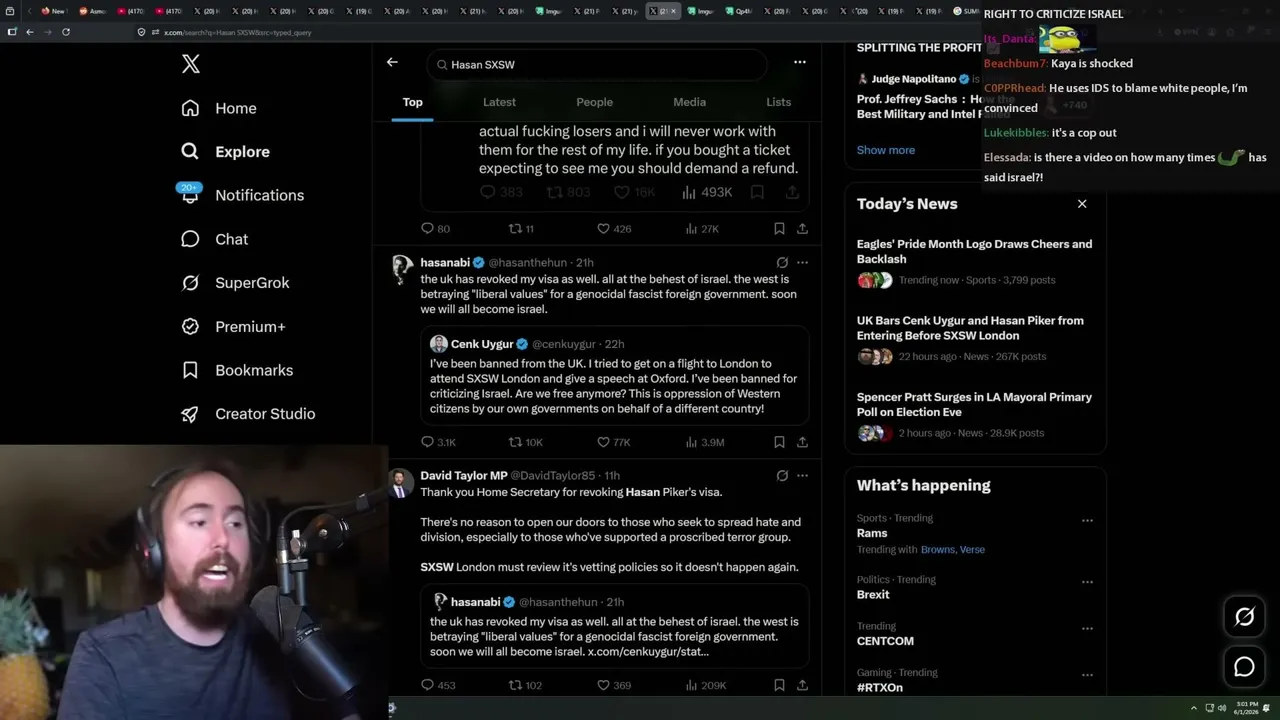Screen dimensions: 1280x720
Task: Click the 'Browns' link under the Rams trend
Action: [x=938, y=550]
